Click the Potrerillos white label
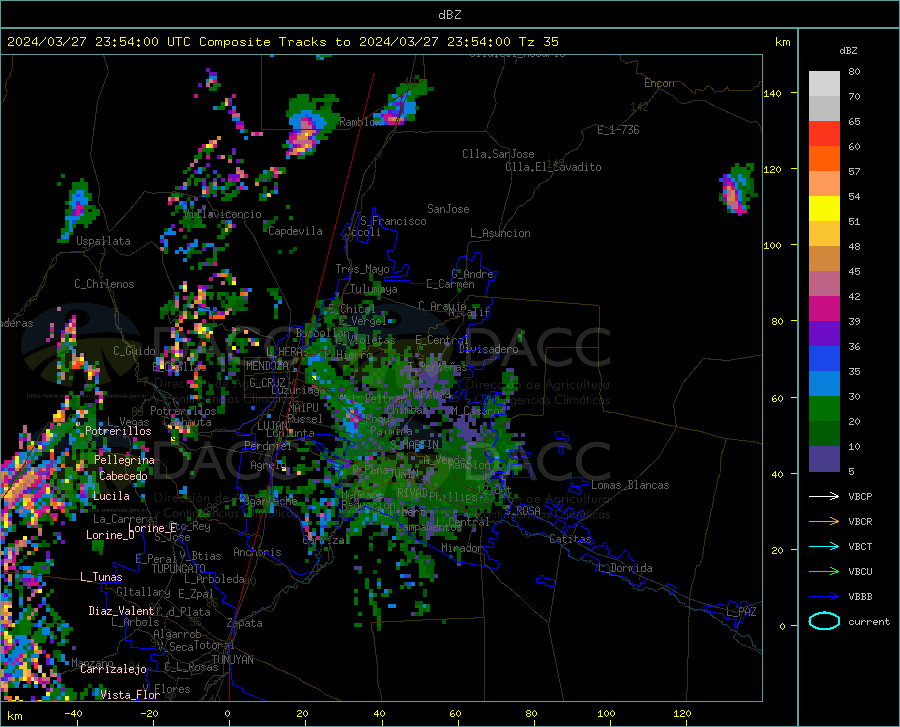The image size is (900, 727). click(x=118, y=431)
